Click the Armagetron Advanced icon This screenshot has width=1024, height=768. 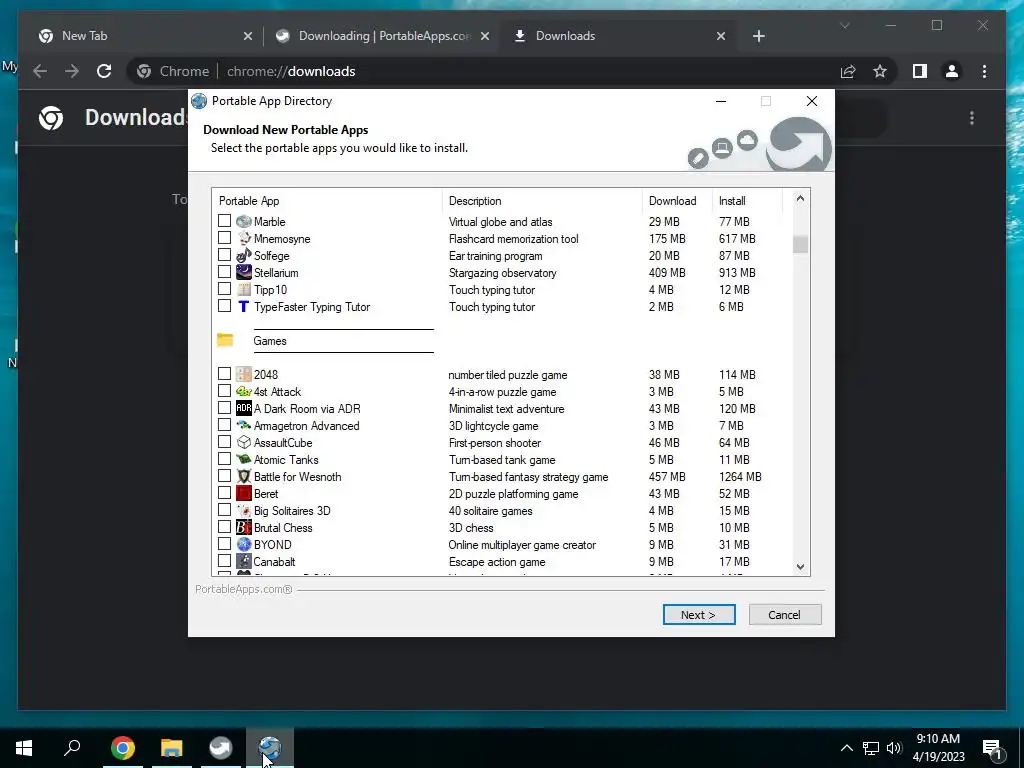pyautogui.click(x=244, y=425)
